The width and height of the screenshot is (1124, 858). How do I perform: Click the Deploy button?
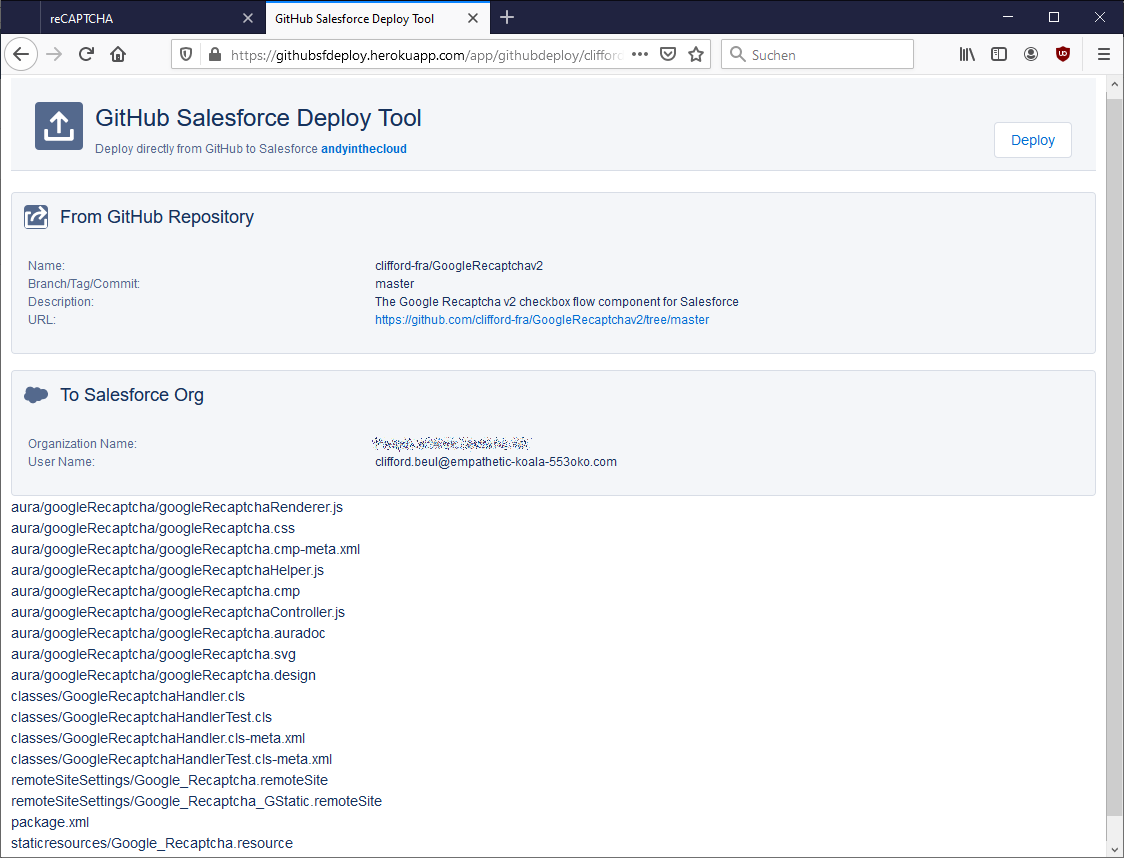[1032, 140]
